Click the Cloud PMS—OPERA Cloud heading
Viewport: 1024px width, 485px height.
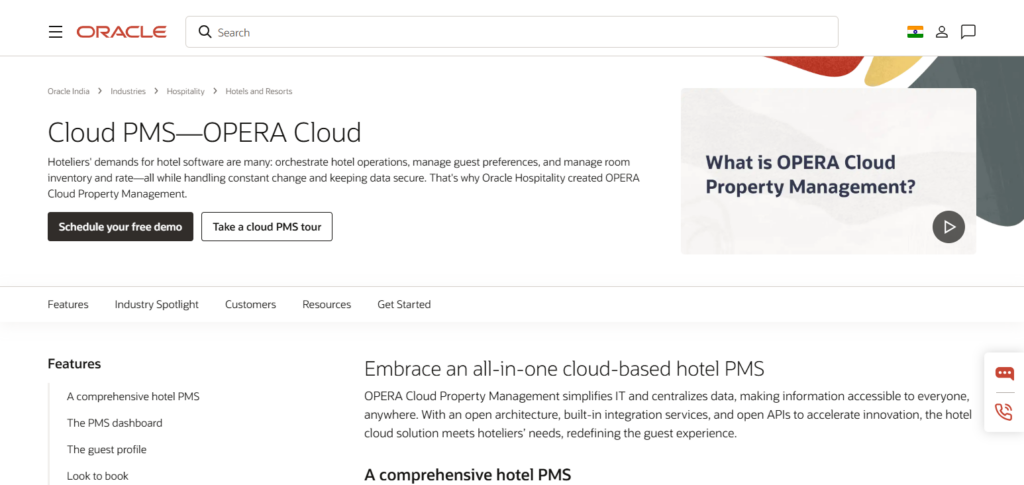[204, 133]
